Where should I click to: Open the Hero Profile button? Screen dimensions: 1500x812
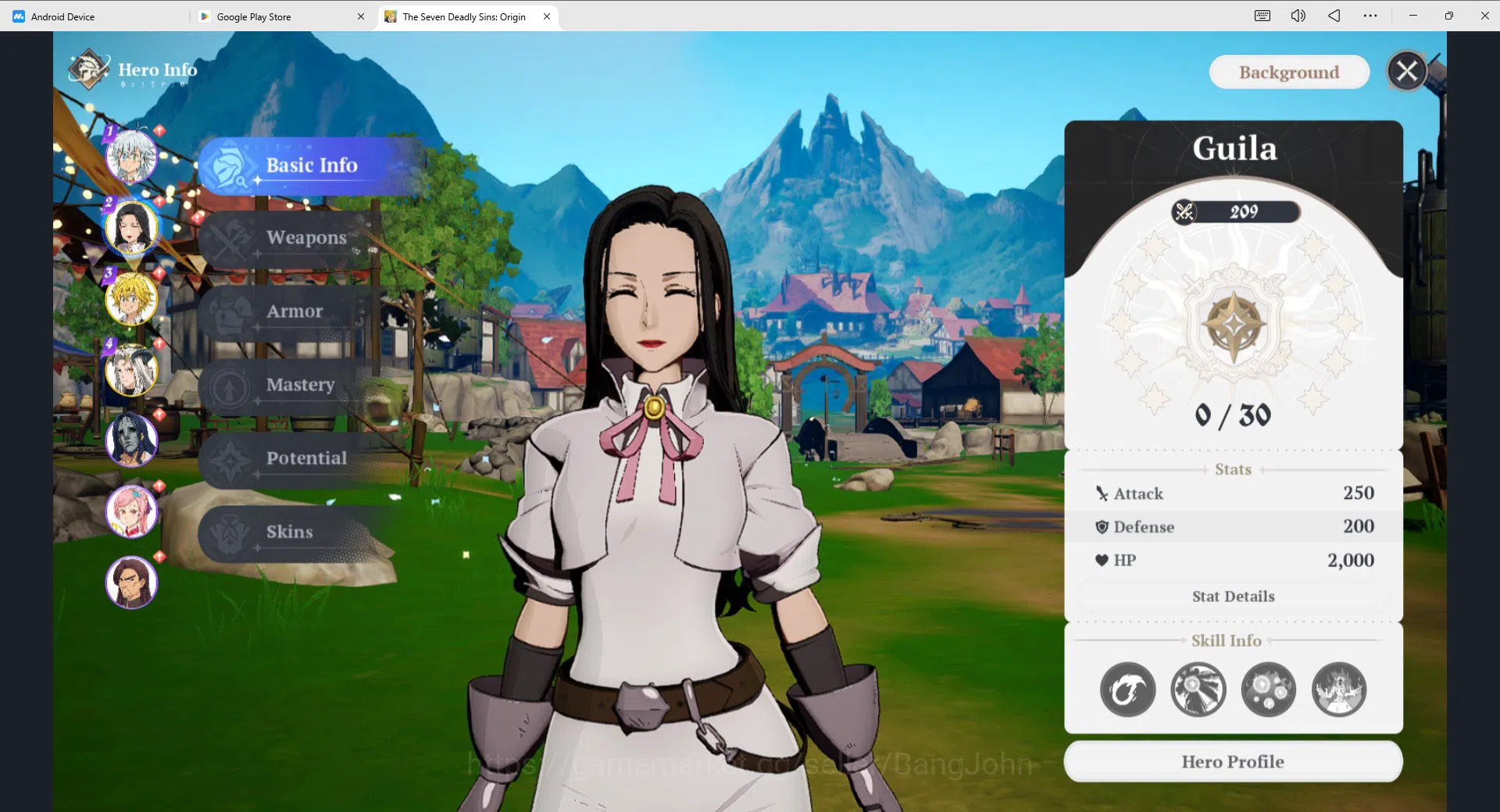point(1233,761)
